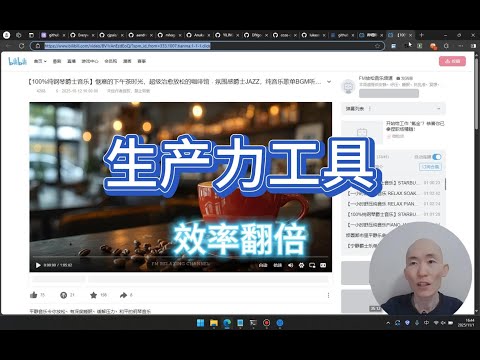480x360 pixels.
Task: Open the playlist item RELAX SOAK
Action: click(393, 193)
